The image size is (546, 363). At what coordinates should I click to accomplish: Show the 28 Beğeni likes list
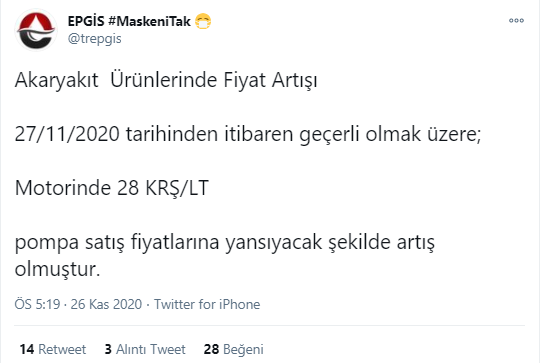pos(234,349)
